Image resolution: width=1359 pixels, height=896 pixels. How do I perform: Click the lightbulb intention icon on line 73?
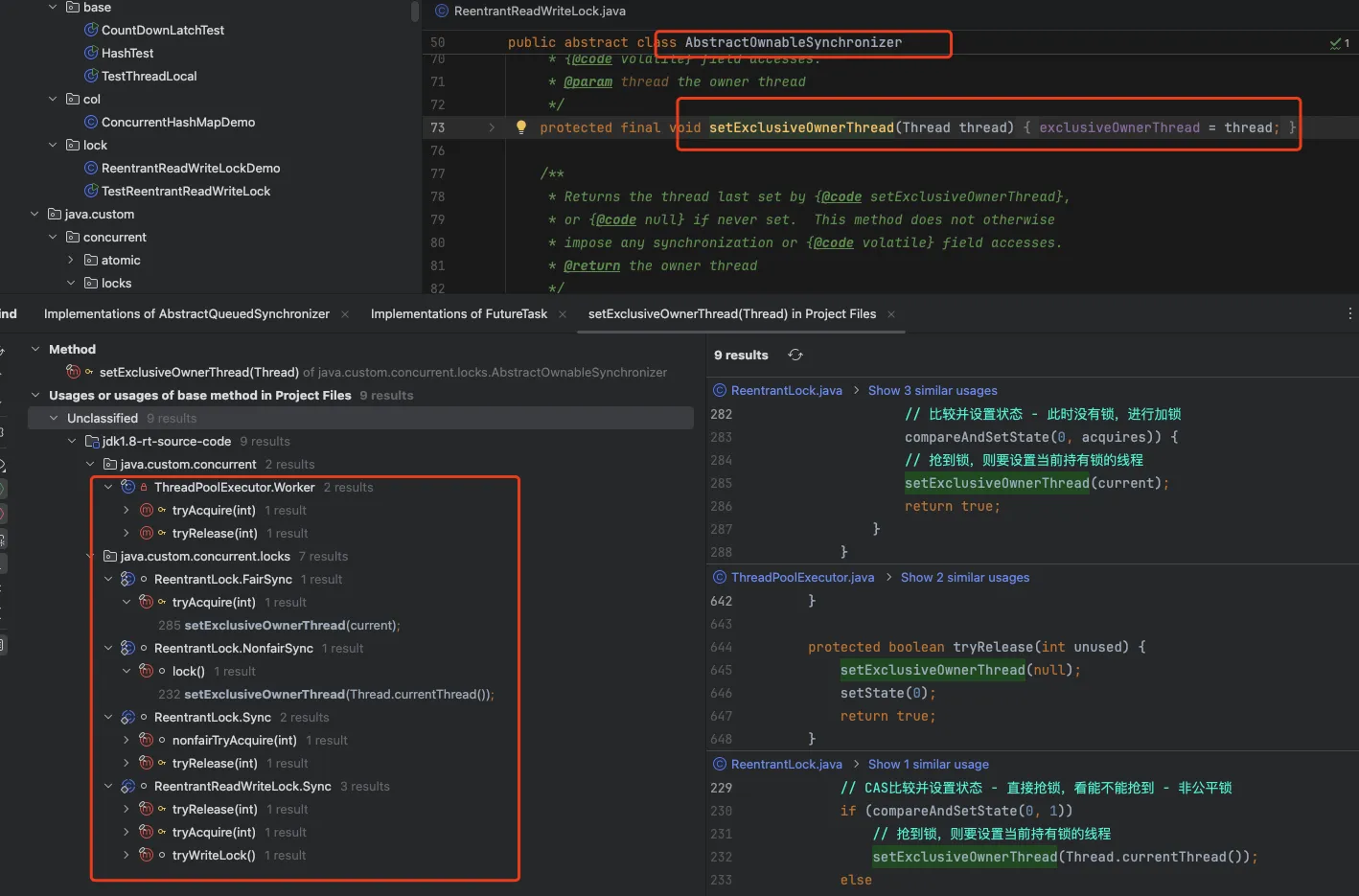pos(521,126)
